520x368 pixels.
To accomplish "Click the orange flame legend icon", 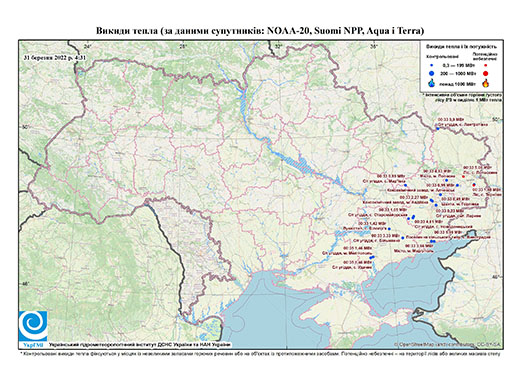I will (x=485, y=83).
